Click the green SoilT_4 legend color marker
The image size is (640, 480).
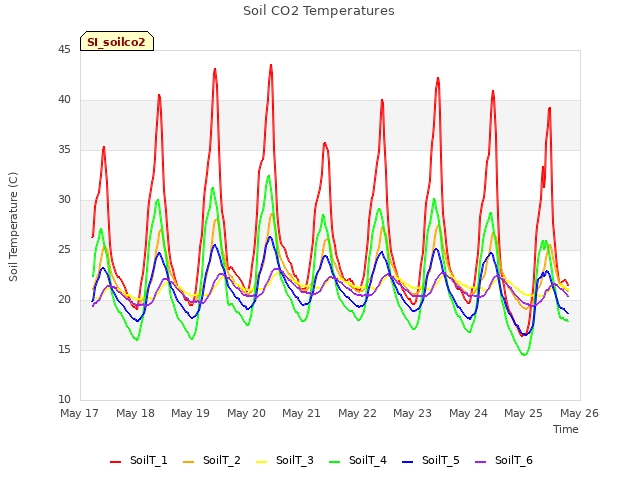point(335,462)
